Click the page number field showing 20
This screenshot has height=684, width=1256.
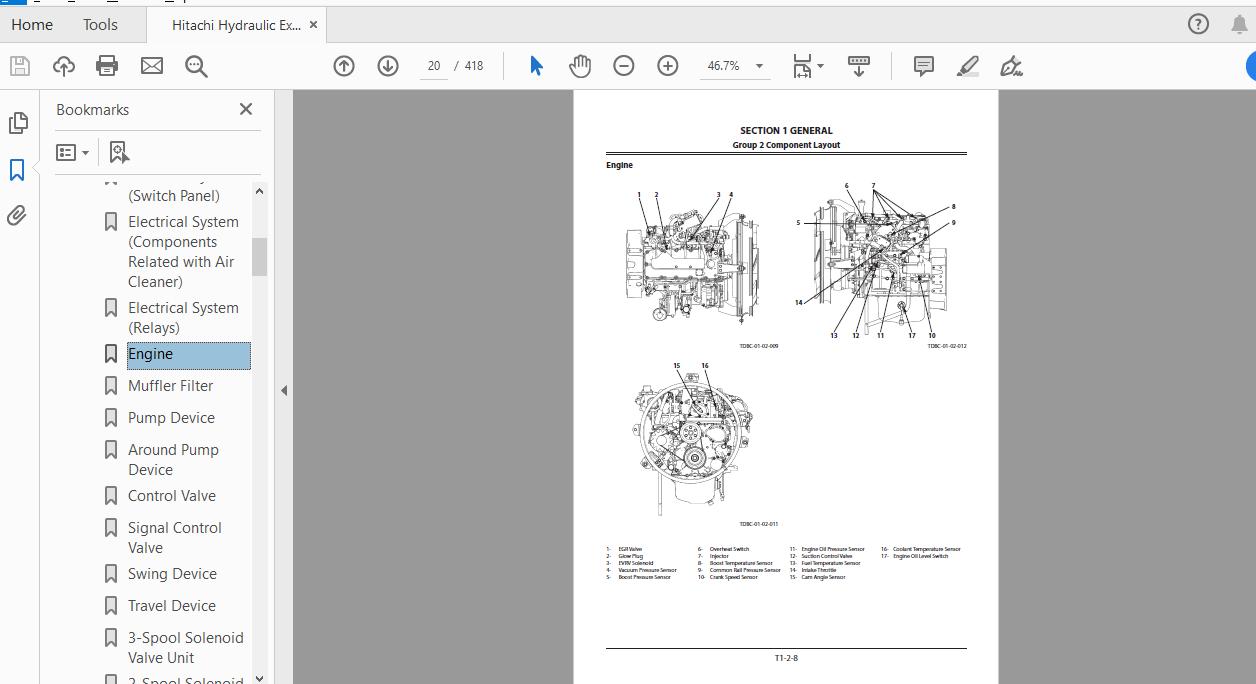pos(433,66)
